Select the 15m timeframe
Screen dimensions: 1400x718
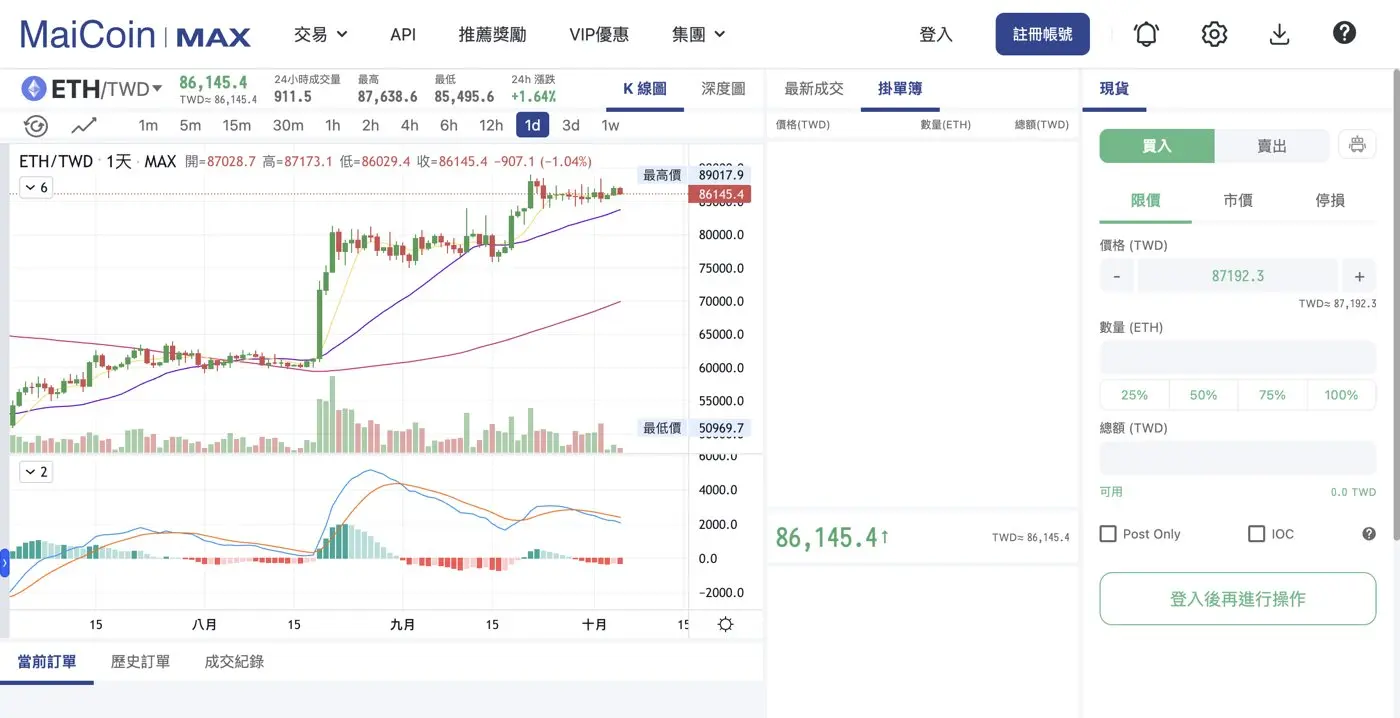pos(236,125)
